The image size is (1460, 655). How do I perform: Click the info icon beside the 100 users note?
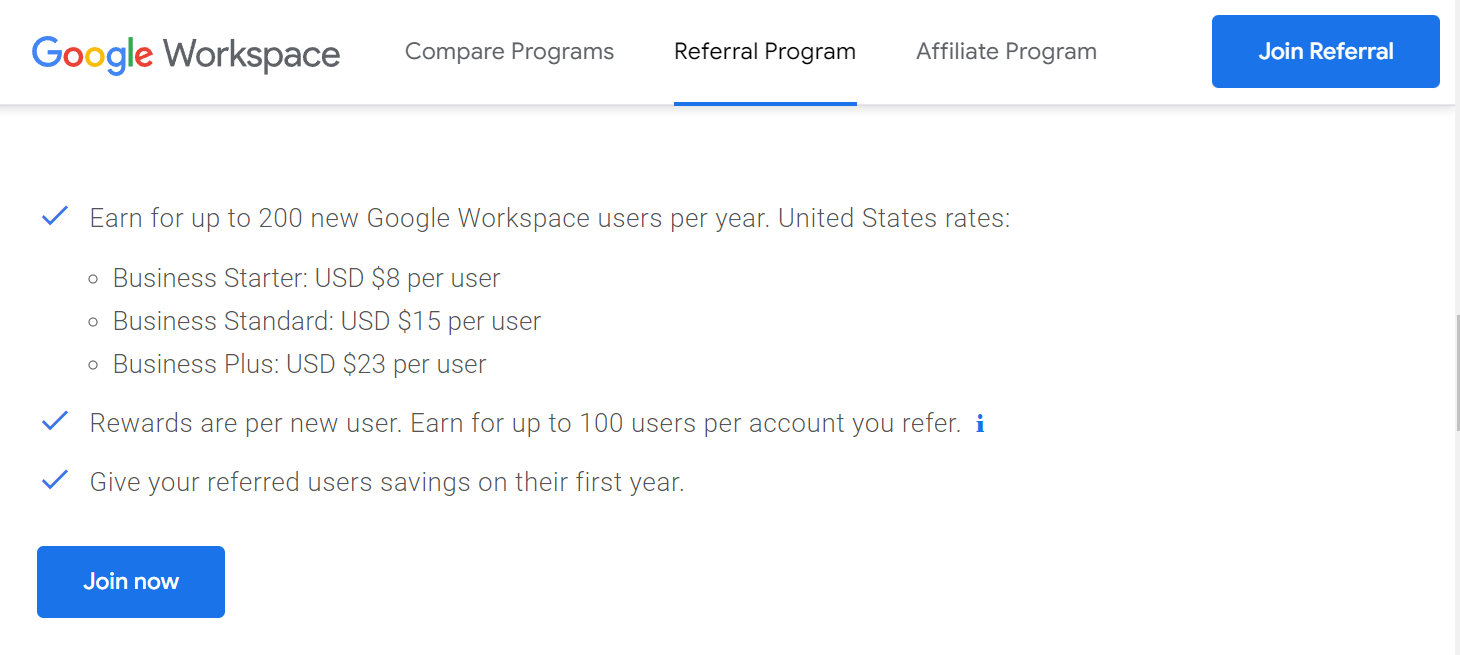pyautogui.click(x=979, y=423)
